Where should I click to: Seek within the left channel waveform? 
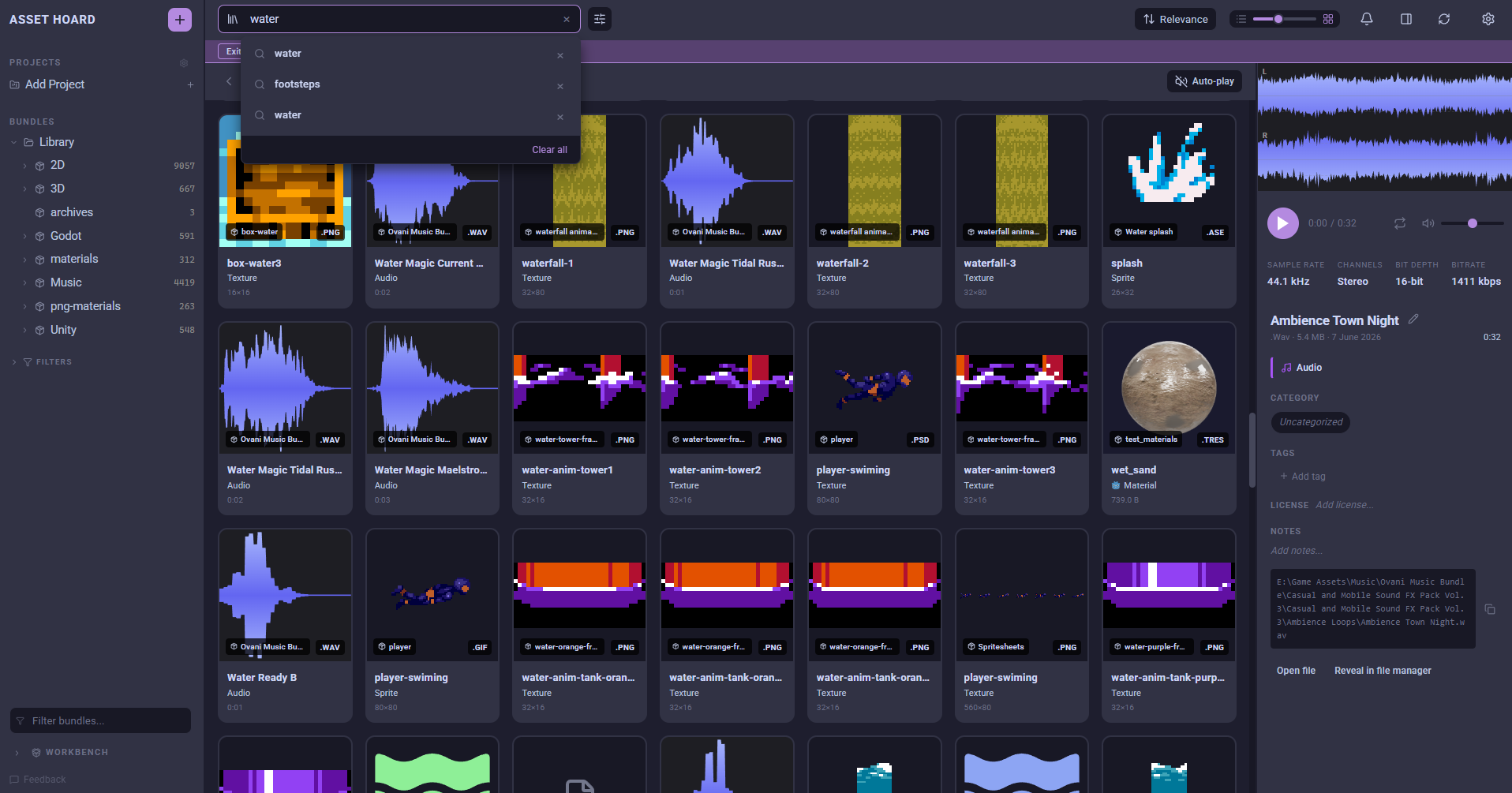pyautogui.click(x=1384, y=96)
